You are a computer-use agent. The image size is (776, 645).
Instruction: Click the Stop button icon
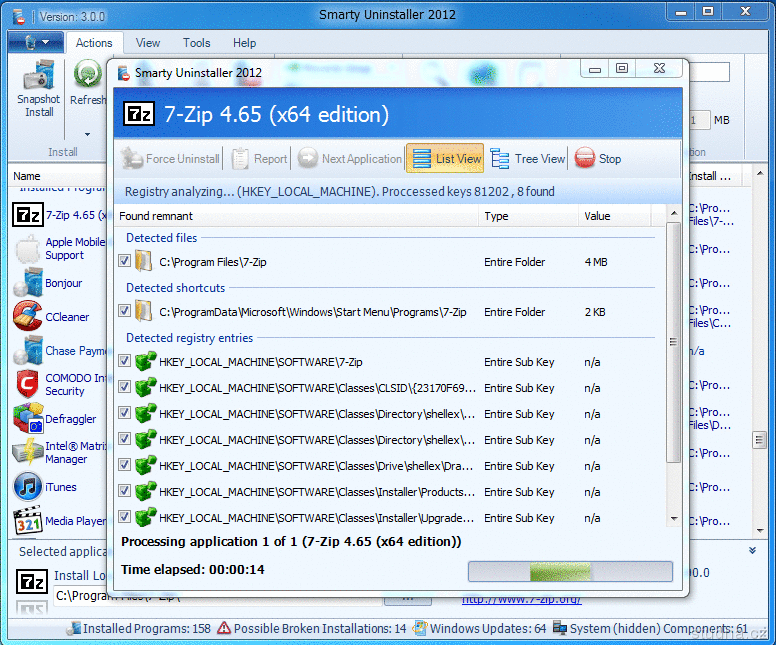coord(585,158)
